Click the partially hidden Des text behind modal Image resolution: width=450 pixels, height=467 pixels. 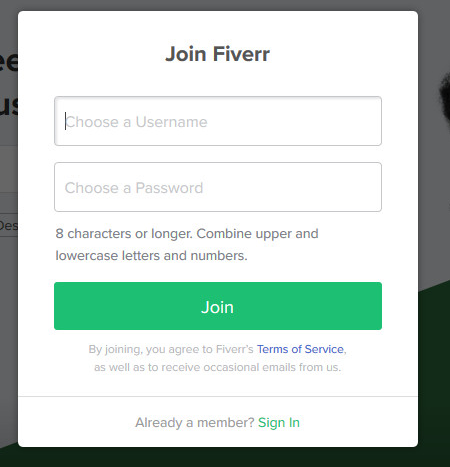pyautogui.click(x=9, y=226)
